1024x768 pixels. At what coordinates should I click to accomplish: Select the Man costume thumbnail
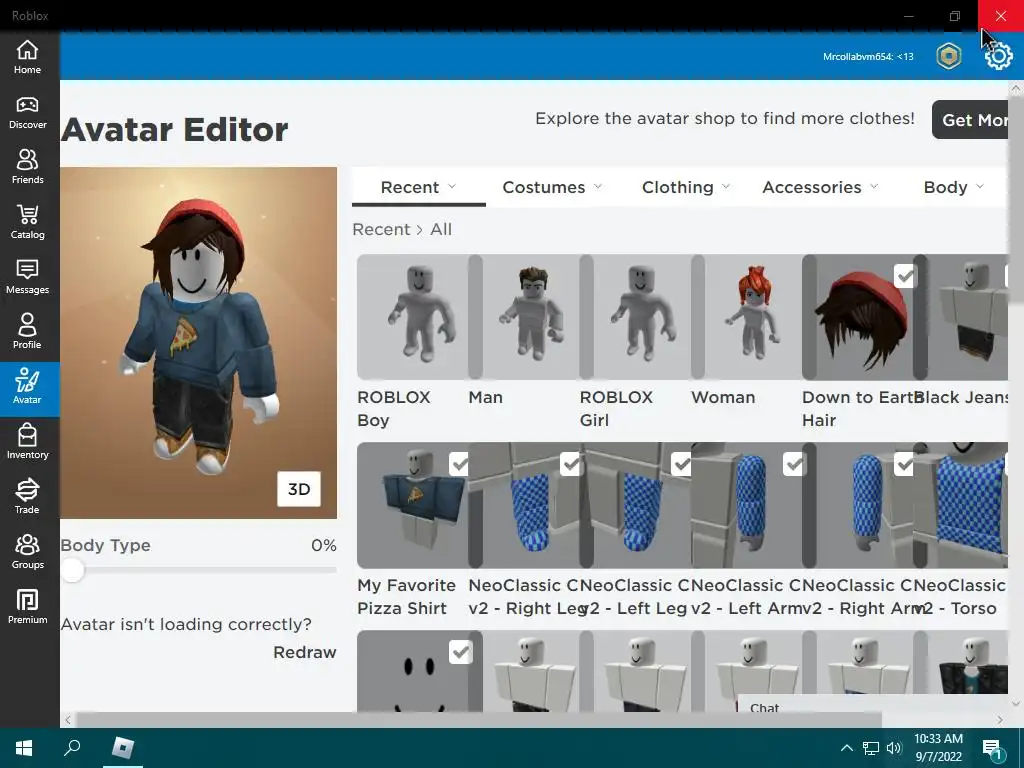[524, 317]
